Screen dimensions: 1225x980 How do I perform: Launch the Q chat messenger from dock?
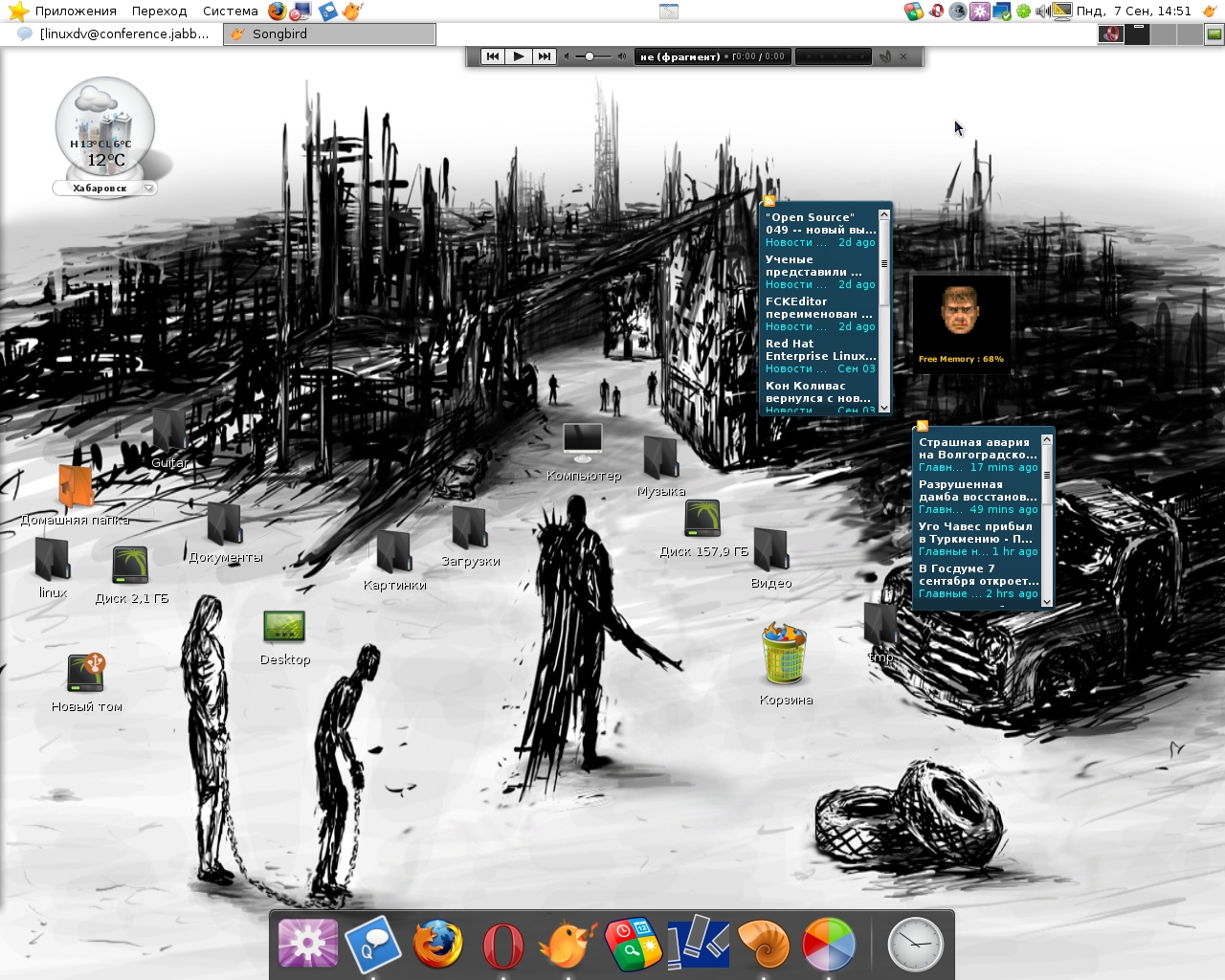tap(373, 944)
